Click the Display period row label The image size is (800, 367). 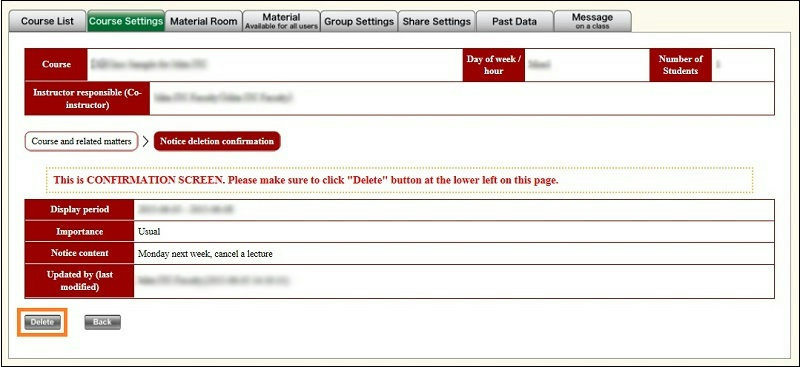point(80,210)
